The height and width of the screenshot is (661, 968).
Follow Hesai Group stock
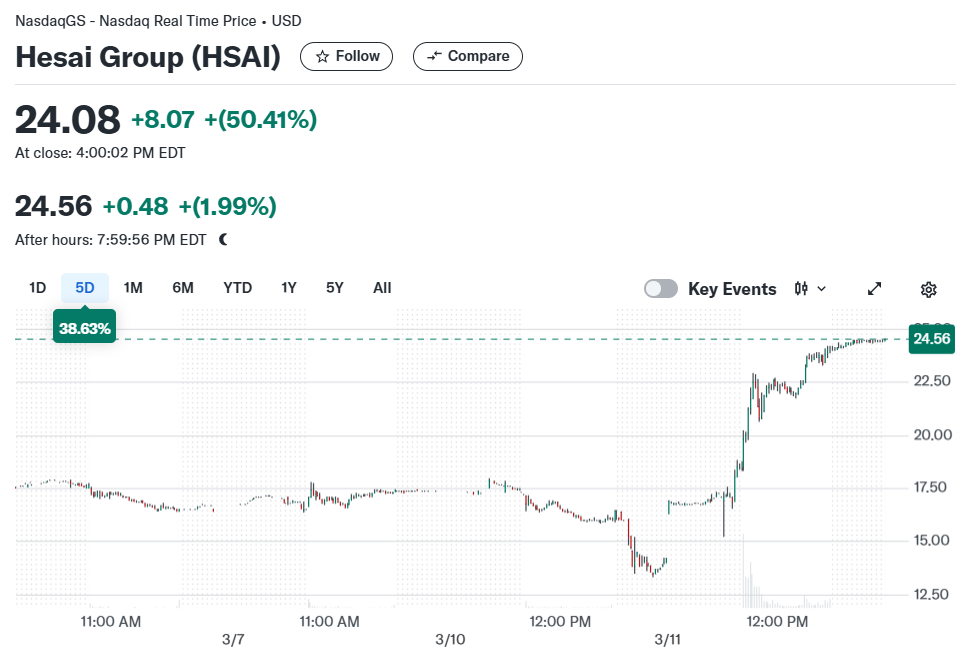coord(346,56)
